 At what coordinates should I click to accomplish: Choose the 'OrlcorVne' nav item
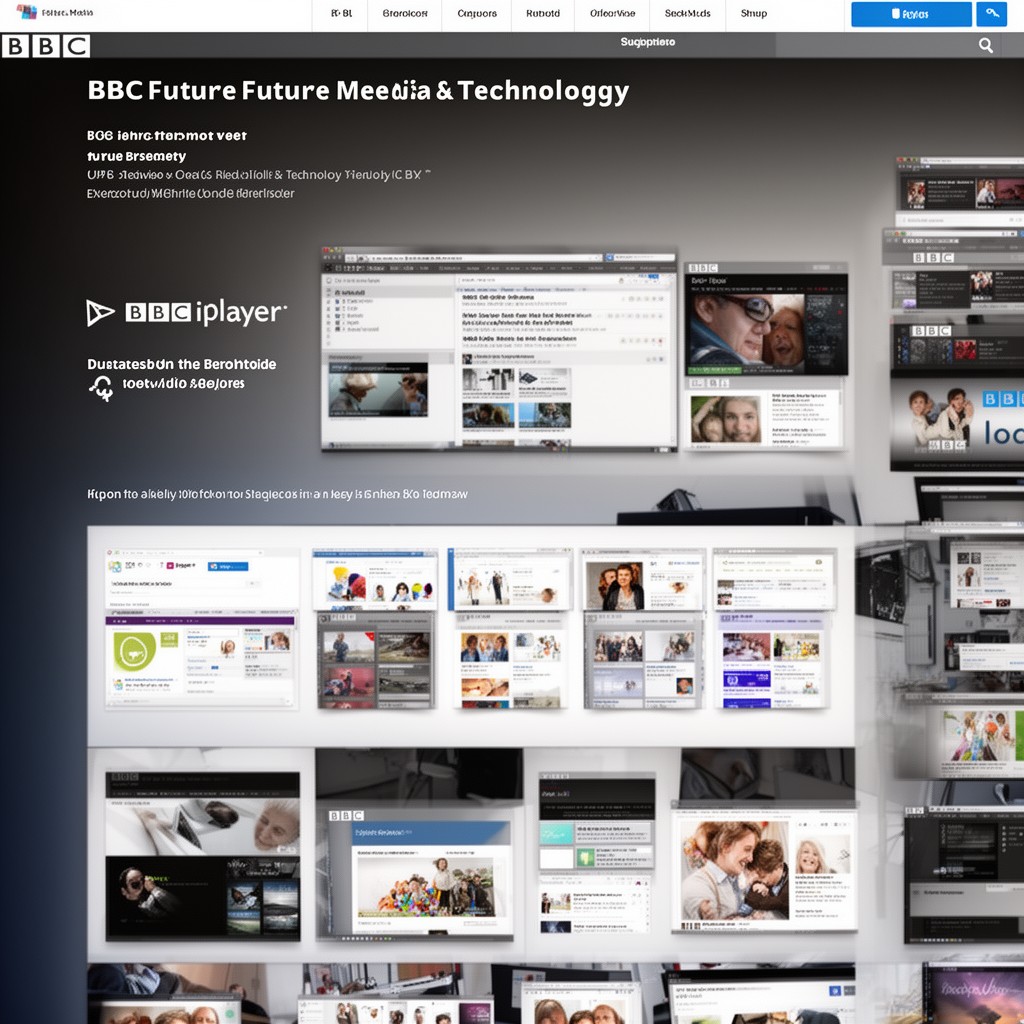[x=613, y=13]
